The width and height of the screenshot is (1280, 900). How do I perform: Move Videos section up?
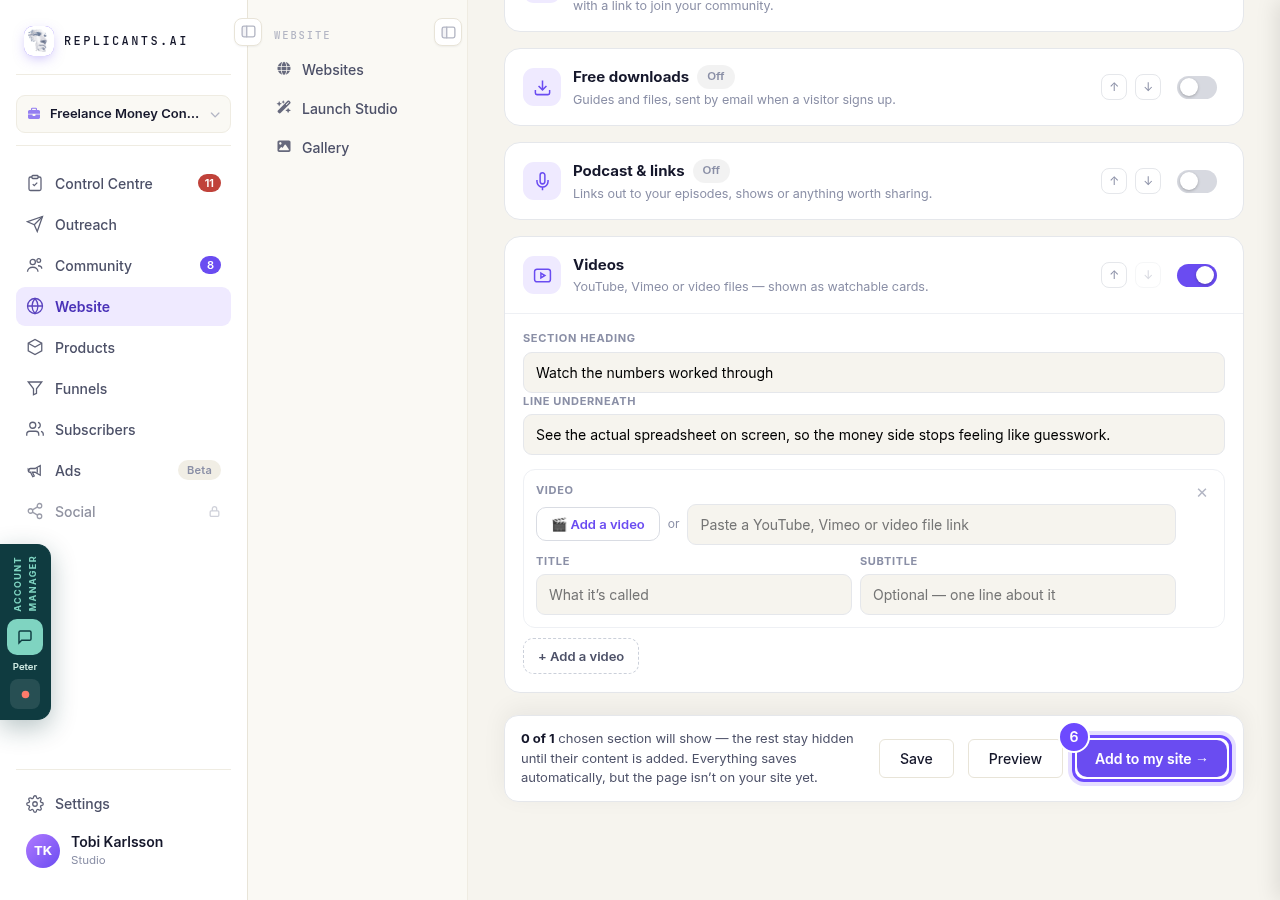1114,275
